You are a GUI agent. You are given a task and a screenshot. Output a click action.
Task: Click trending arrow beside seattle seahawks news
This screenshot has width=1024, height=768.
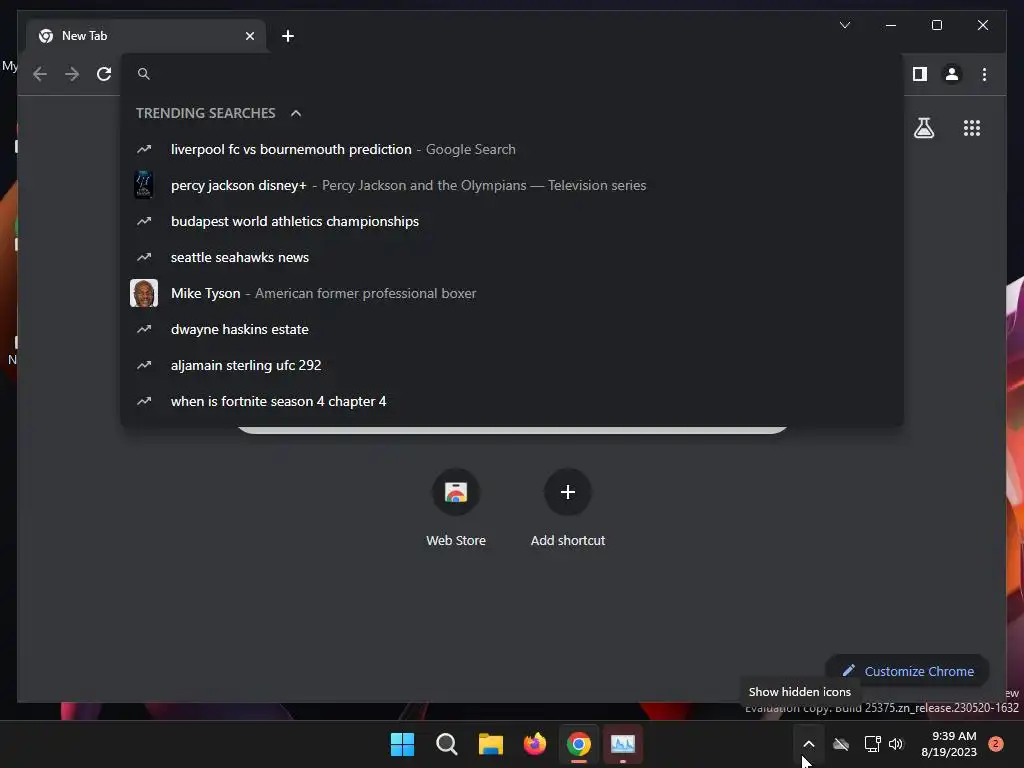click(x=144, y=257)
